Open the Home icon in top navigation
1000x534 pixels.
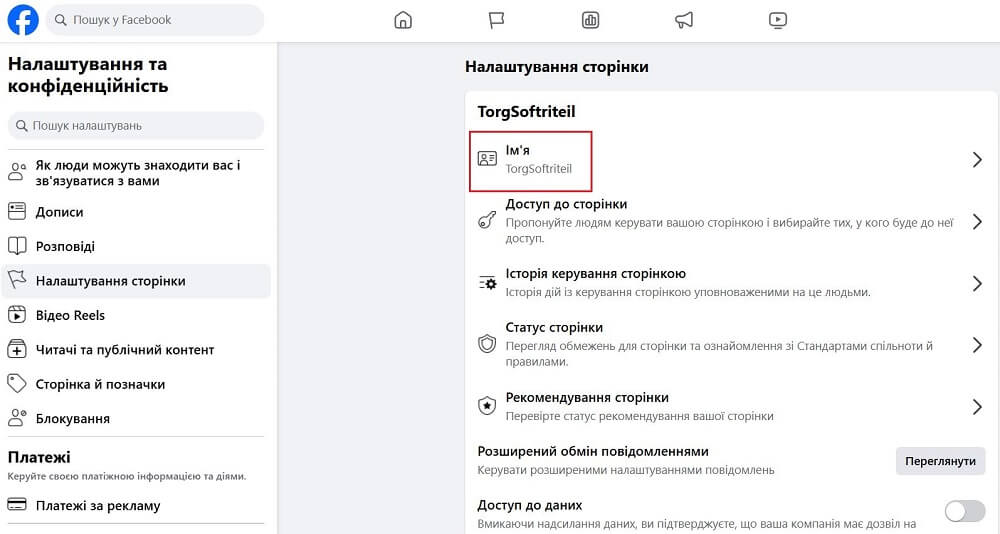pyautogui.click(x=403, y=20)
